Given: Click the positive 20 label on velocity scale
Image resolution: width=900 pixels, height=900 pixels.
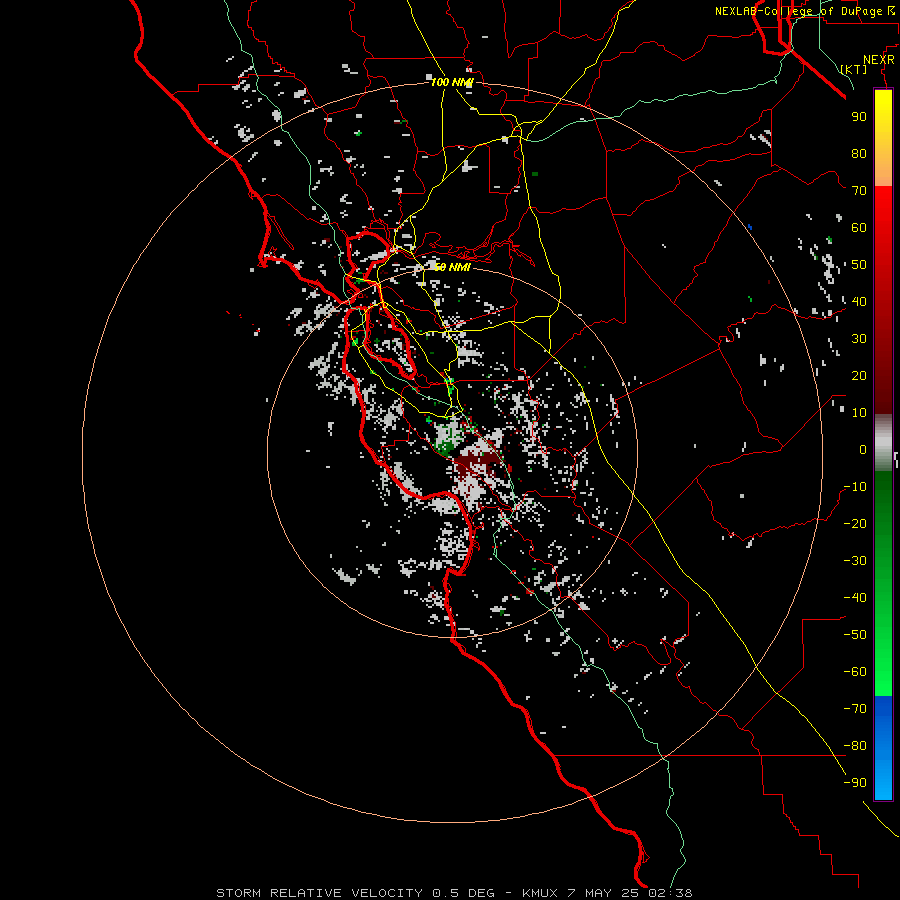Looking at the screenshot, I should click(x=859, y=375).
